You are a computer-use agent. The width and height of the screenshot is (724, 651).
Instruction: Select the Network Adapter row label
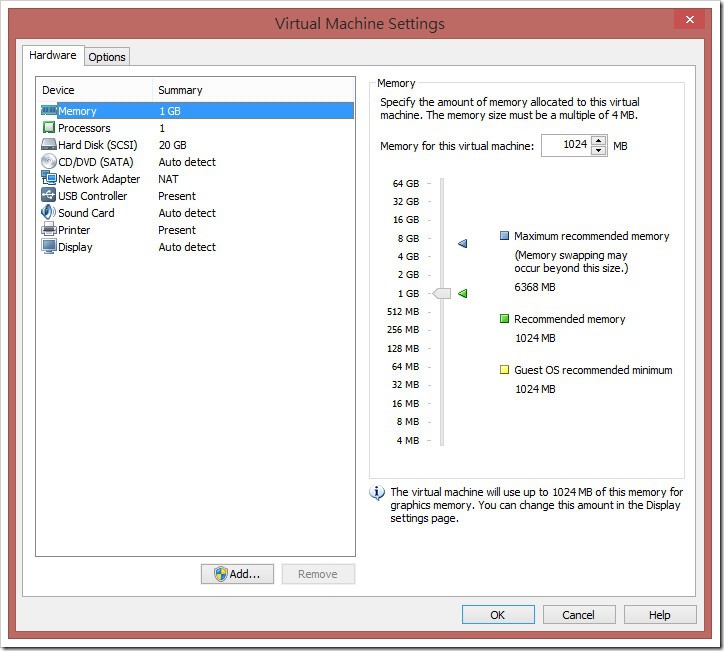pyautogui.click(x=99, y=179)
